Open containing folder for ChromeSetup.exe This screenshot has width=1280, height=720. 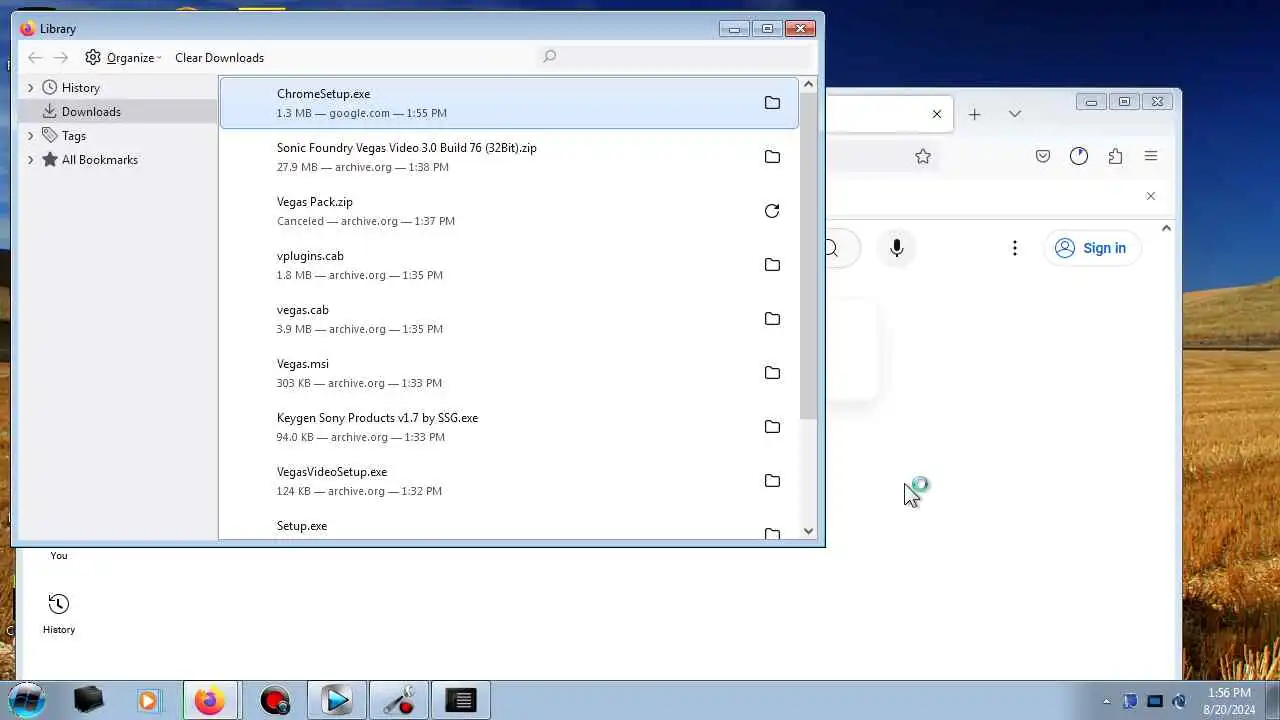pos(772,103)
